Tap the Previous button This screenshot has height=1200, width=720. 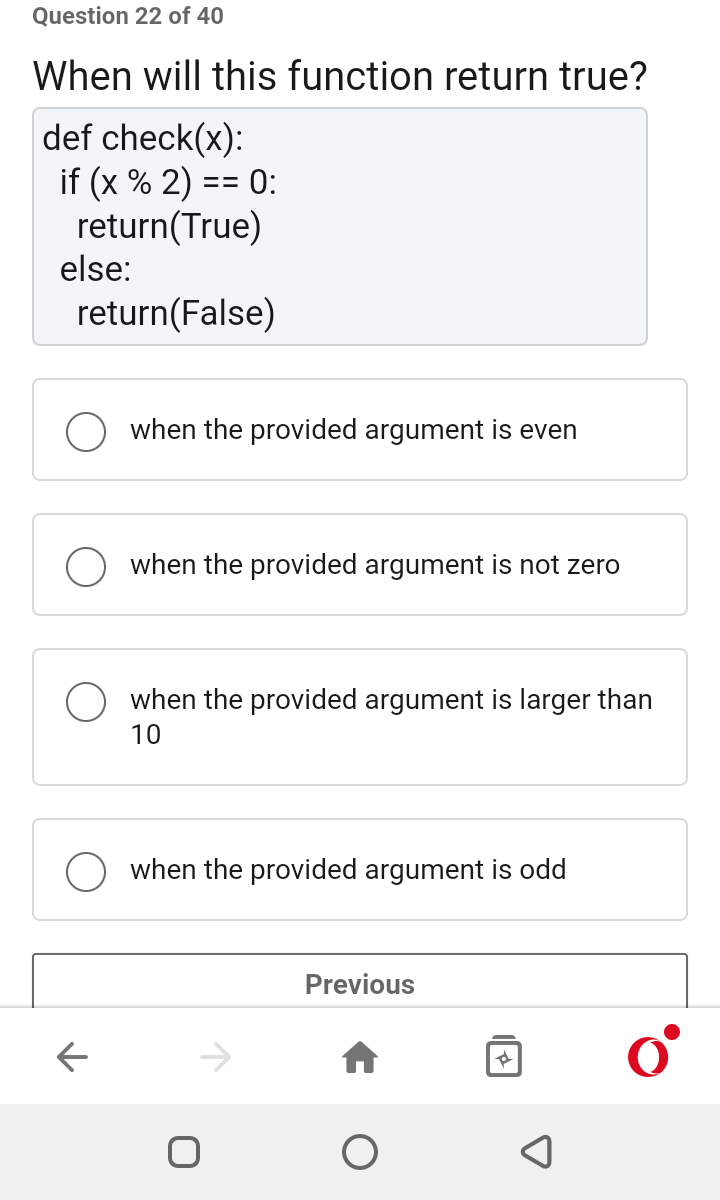tap(360, 984)
